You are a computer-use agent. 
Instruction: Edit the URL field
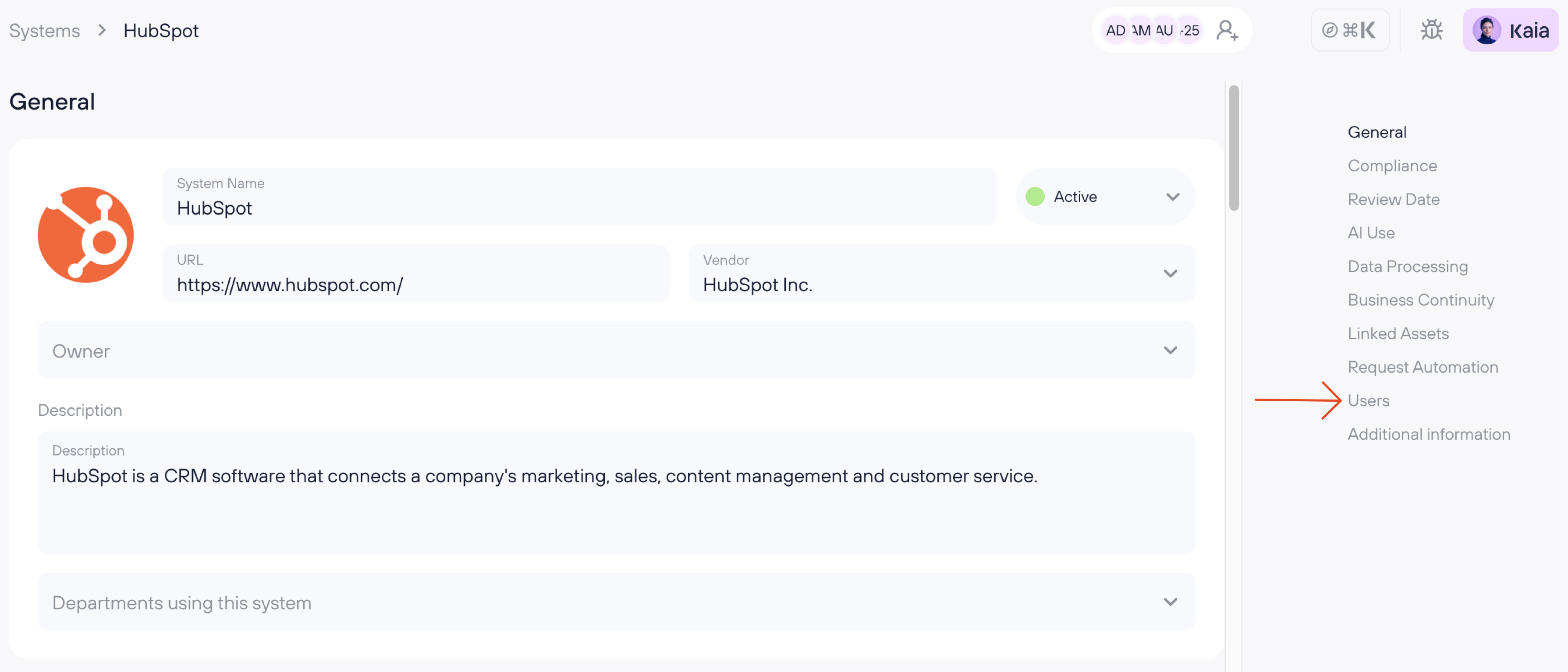click(415, 273)
